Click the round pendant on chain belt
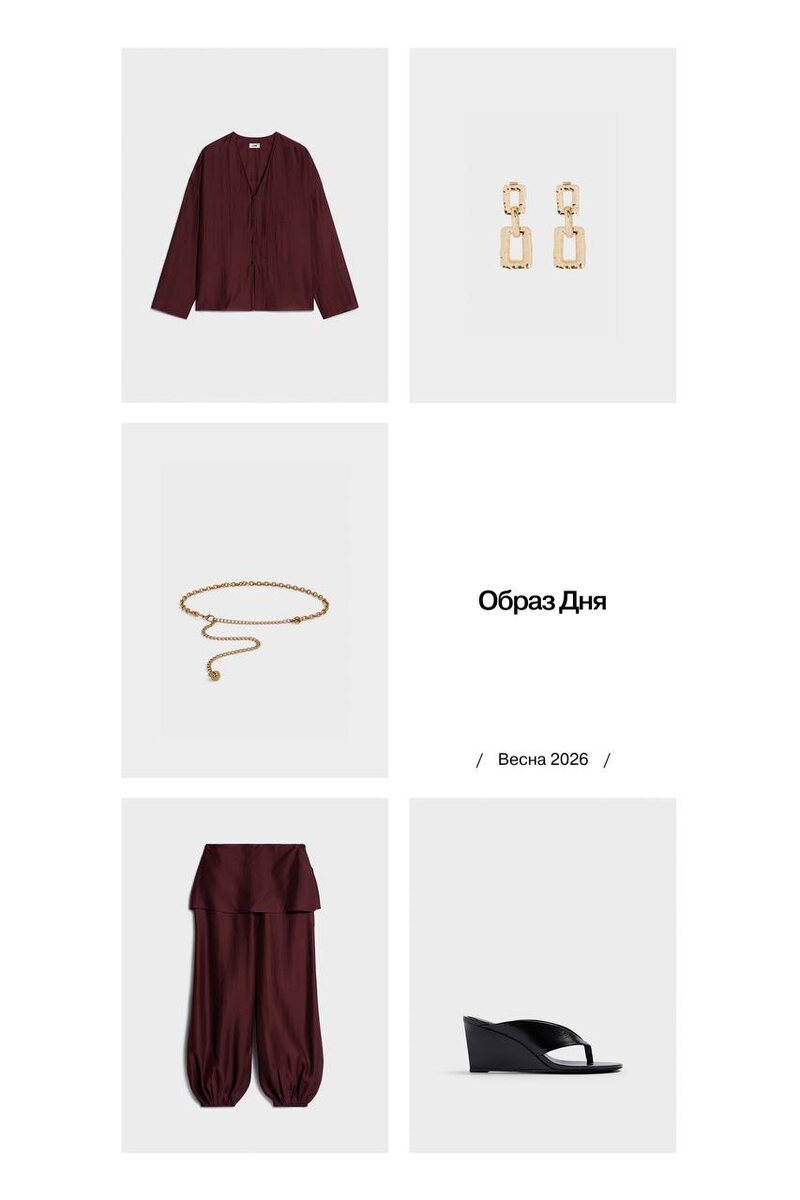Screen dimensions: 800x1200 tap(213, 674)
